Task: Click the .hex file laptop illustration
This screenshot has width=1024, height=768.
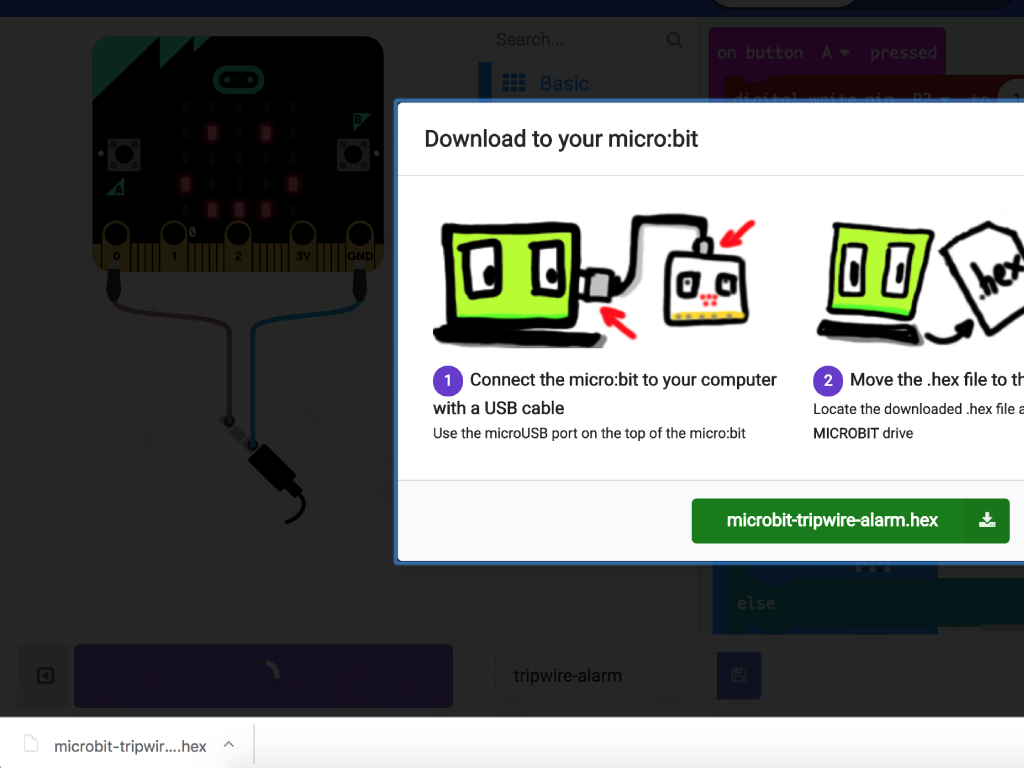Action: tap(920, 283)
